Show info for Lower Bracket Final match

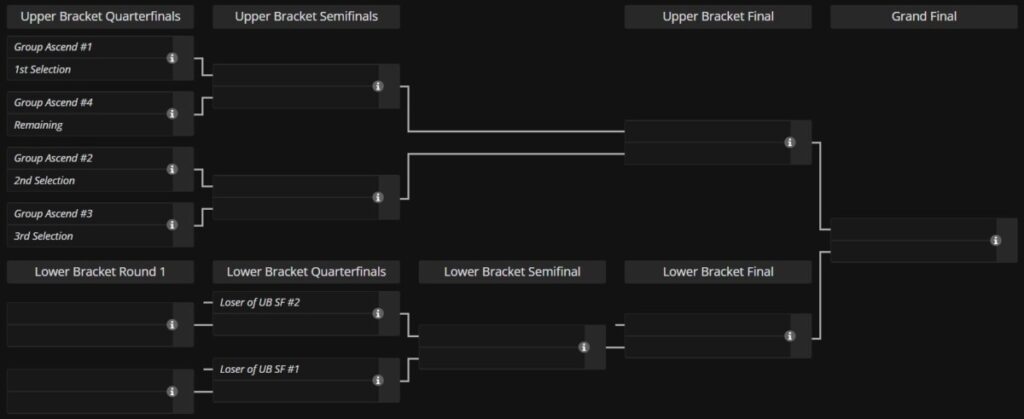click(x=790, y=336)
